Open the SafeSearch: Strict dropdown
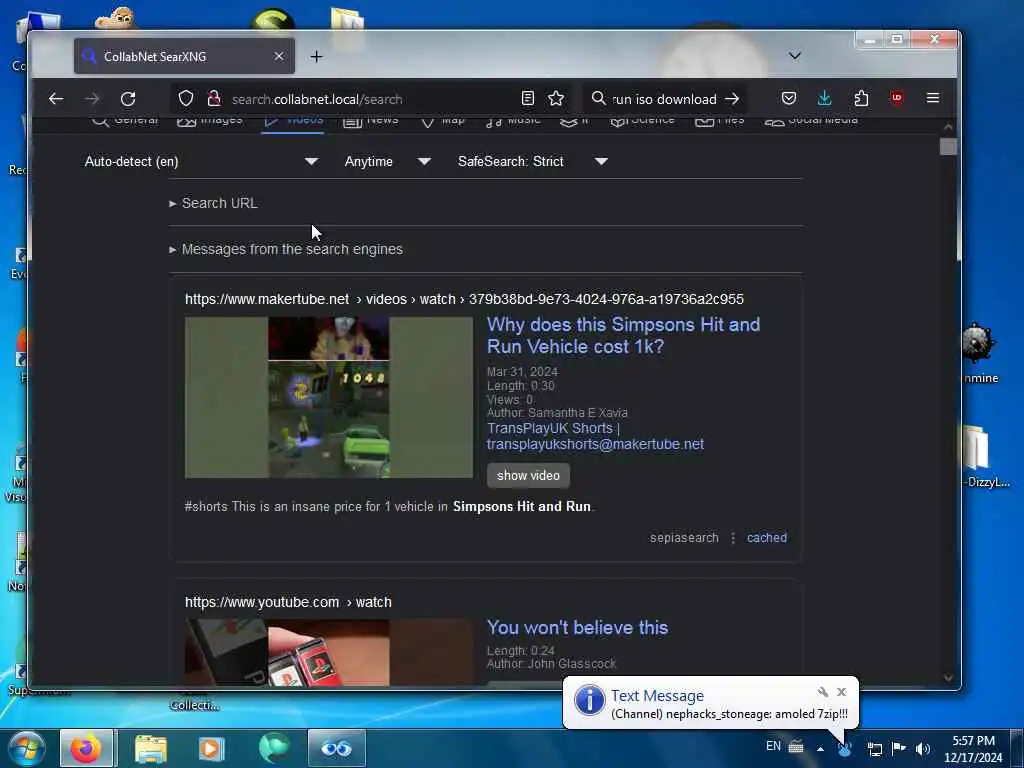 tap(532, 161)
